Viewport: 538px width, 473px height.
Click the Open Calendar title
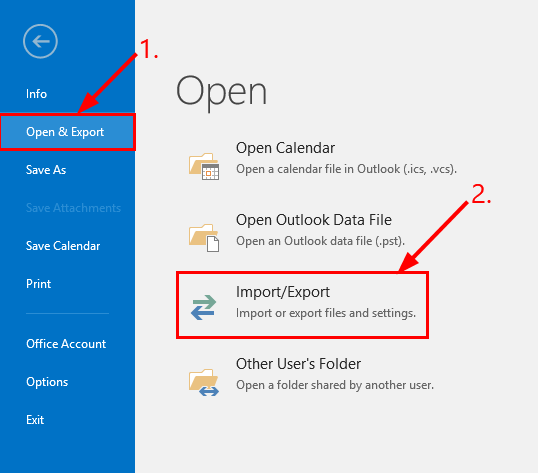[x=285, y=149]
